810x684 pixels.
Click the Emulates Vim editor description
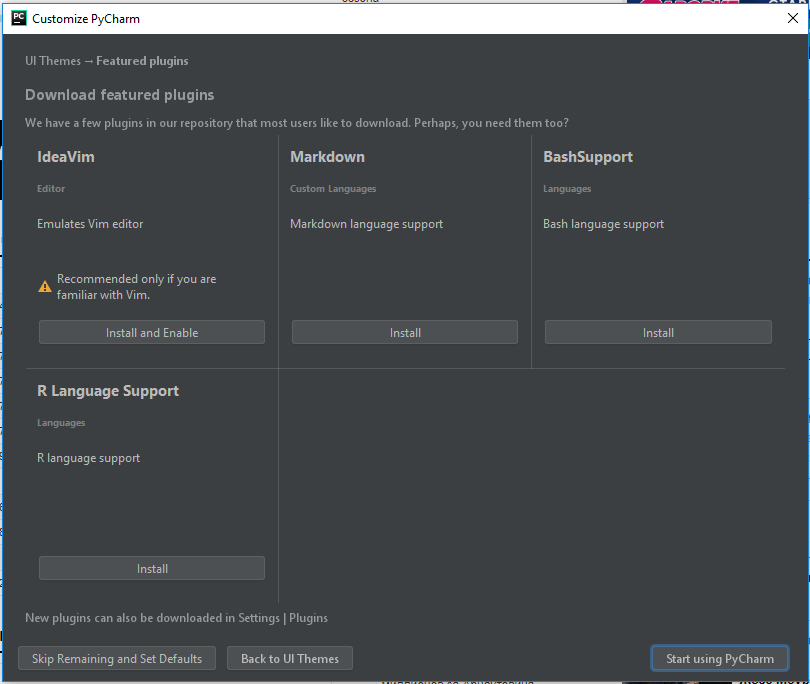90,224
